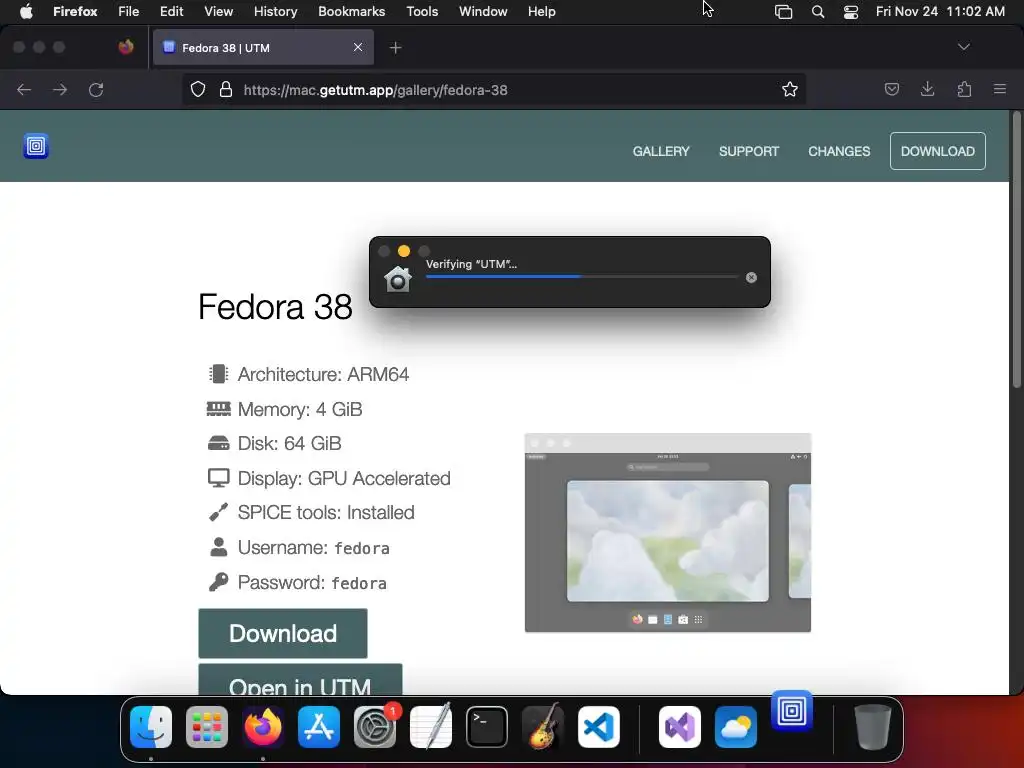The width and height of the screenshot is (1024, 768).
Task: Go back with browser back arrow
Action: 24,89
